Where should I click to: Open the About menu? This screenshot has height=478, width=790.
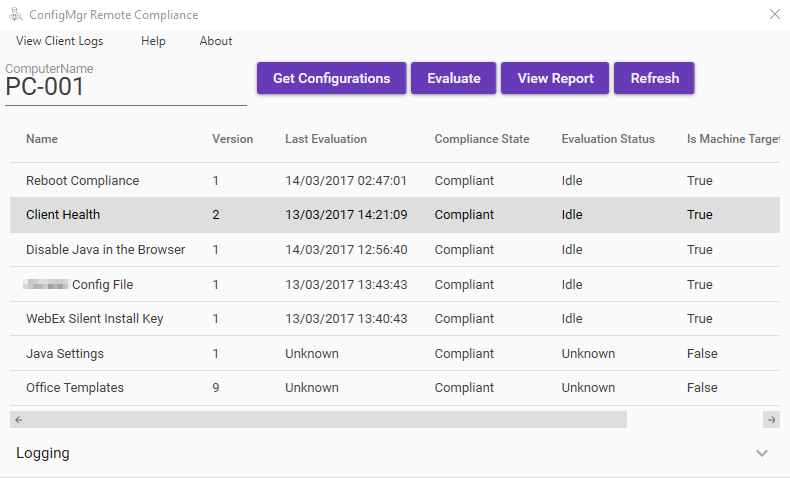pyautogui.click(x=216, y=41)
